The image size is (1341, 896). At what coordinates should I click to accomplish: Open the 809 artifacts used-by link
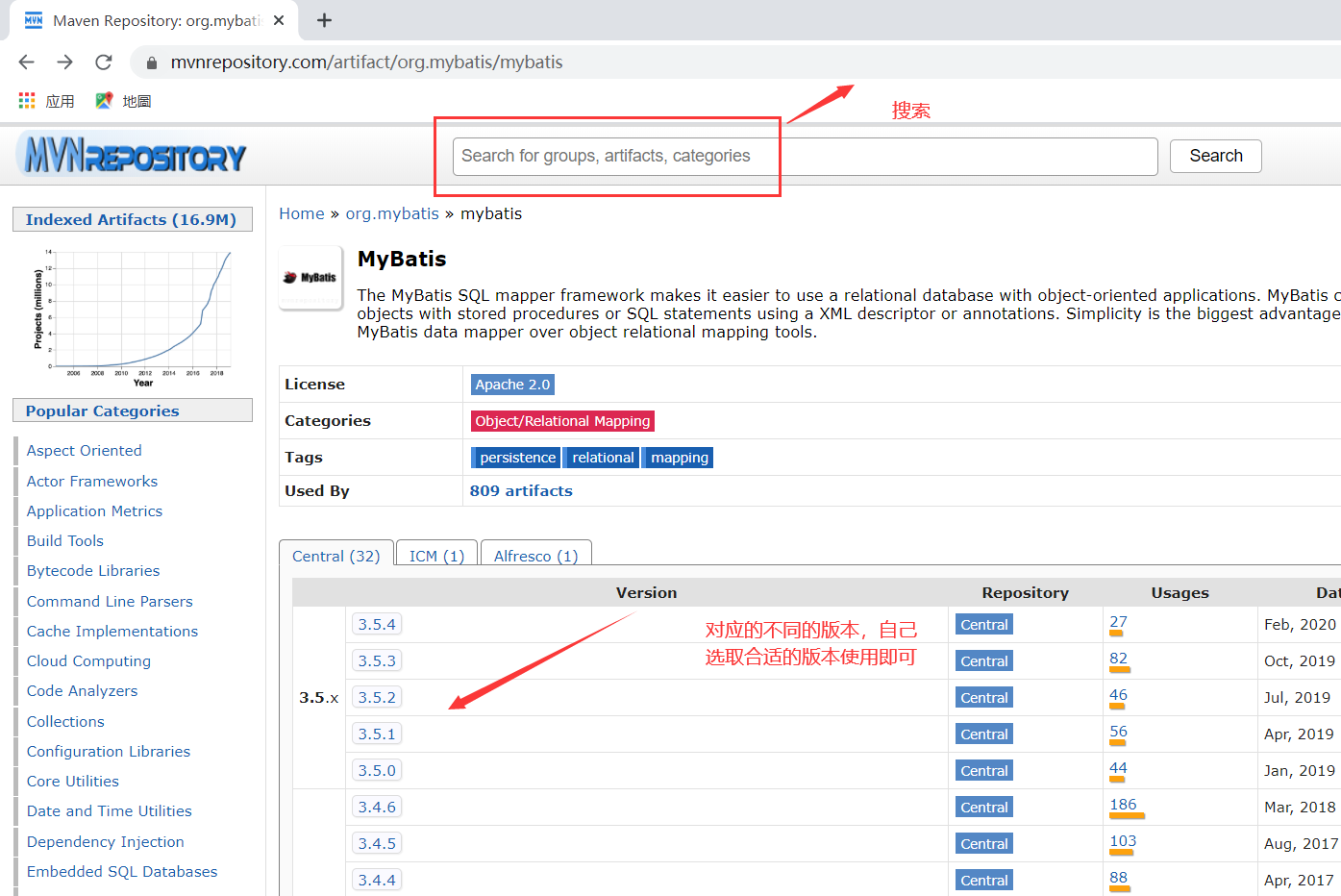521,490
